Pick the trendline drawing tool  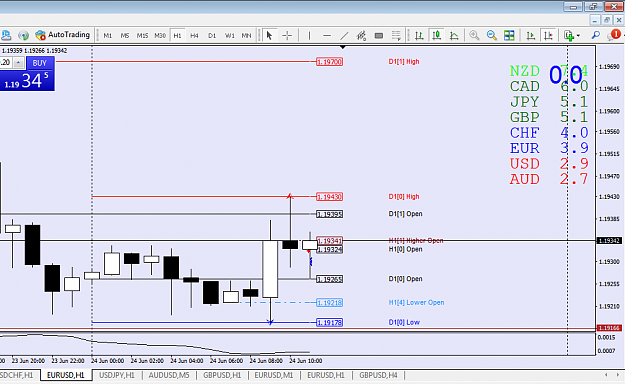coord(344,35)
